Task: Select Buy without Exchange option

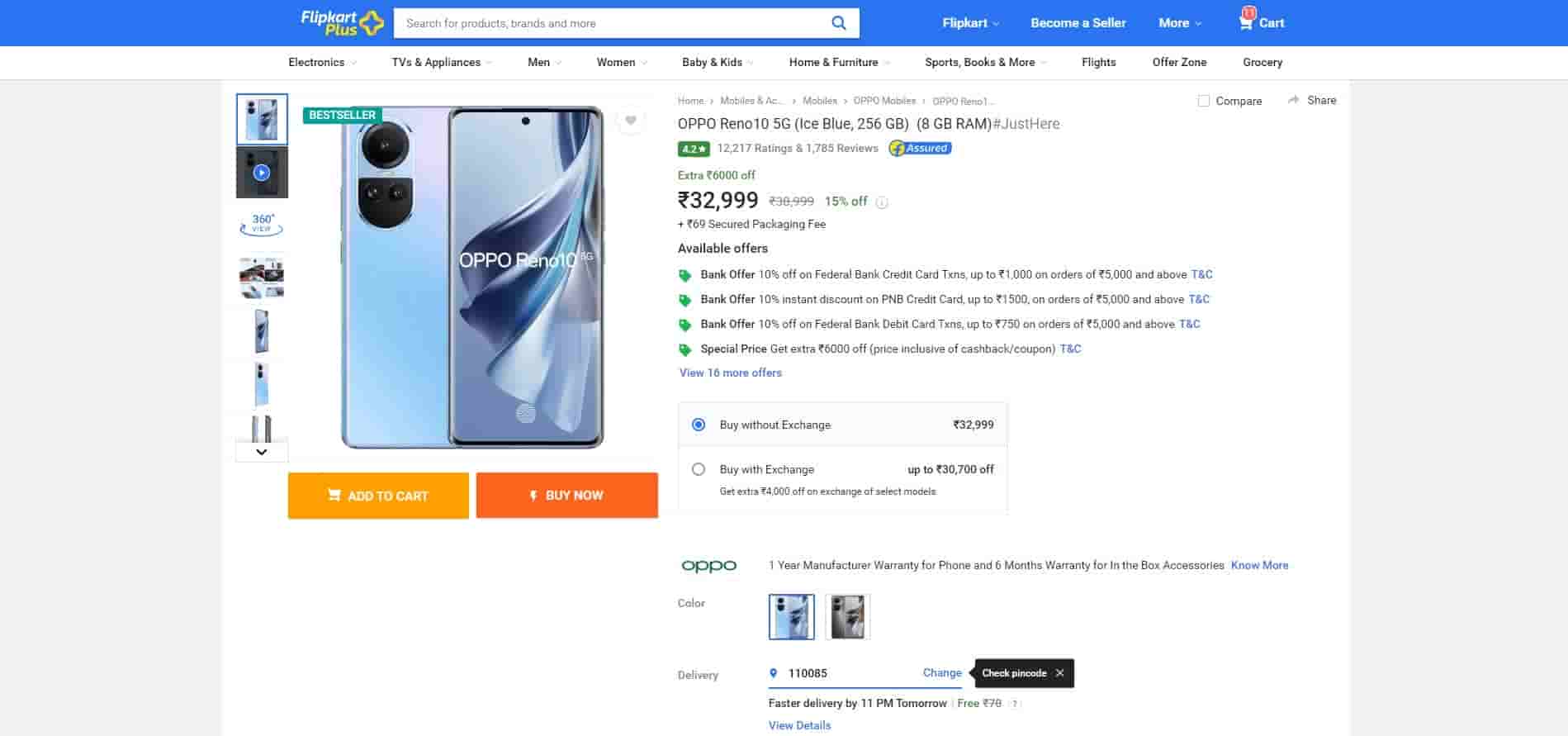Action: coord(699,425)
